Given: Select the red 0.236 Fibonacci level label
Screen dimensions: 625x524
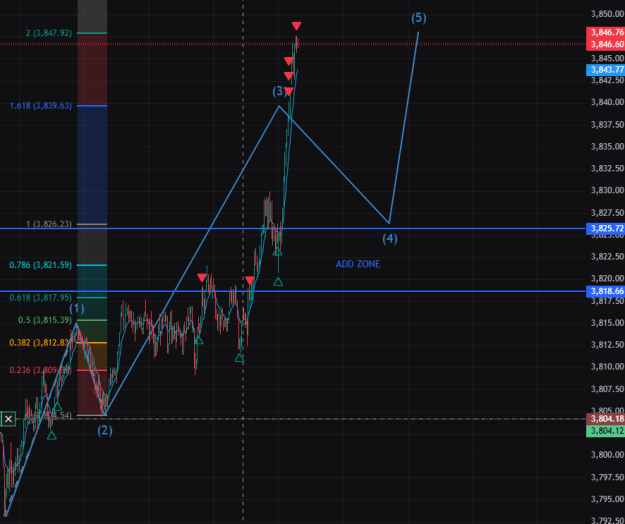Looking at the screenshot, I should pos(39,370).
